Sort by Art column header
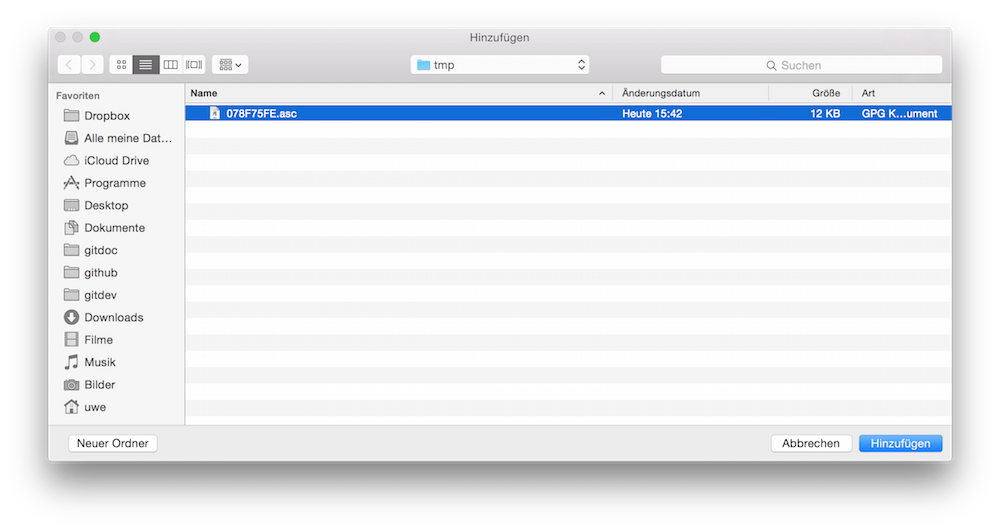The image size is (1000, 530). [x=902, y=93]
